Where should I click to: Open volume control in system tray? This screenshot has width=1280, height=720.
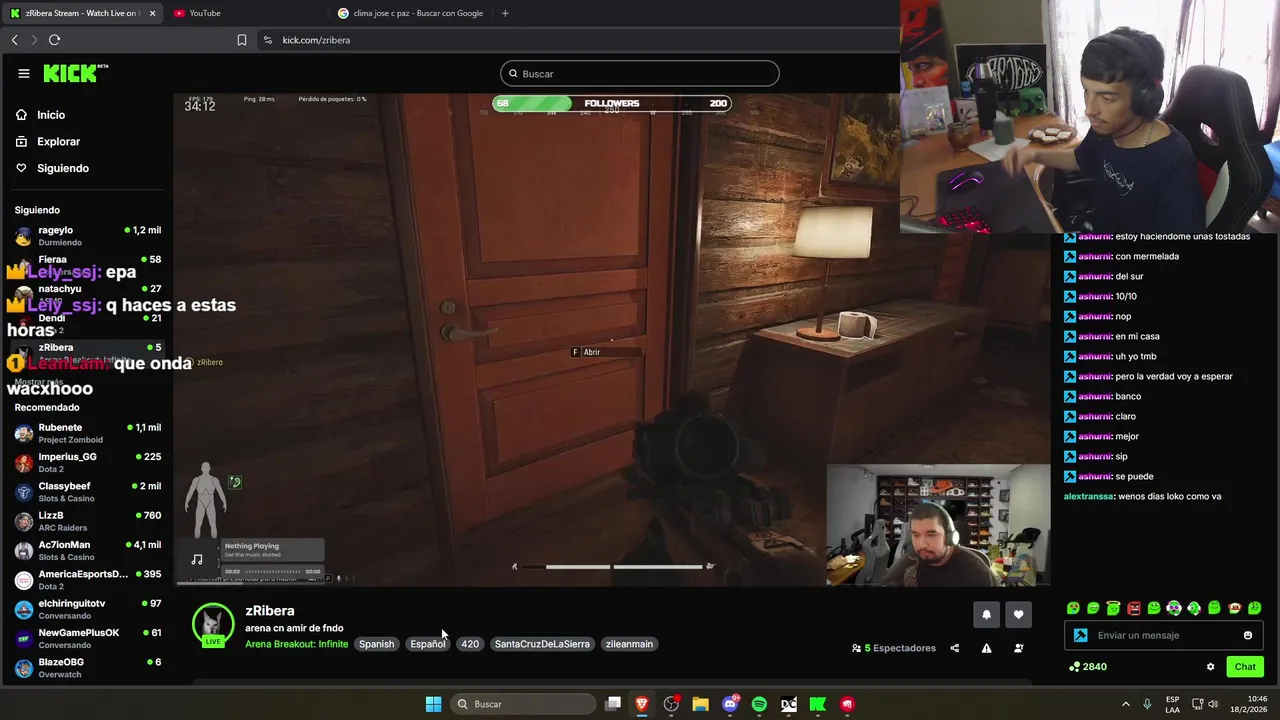[1213, 704]
